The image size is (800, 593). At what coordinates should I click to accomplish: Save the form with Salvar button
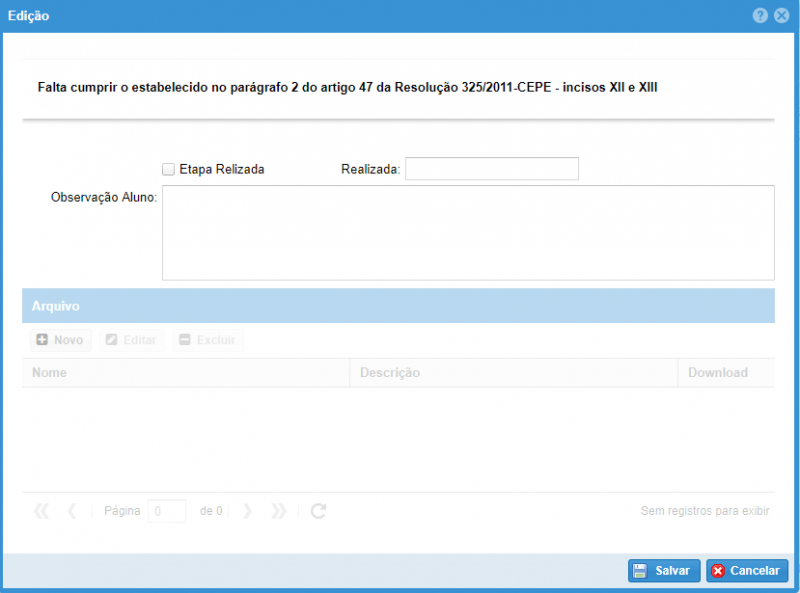663,570
